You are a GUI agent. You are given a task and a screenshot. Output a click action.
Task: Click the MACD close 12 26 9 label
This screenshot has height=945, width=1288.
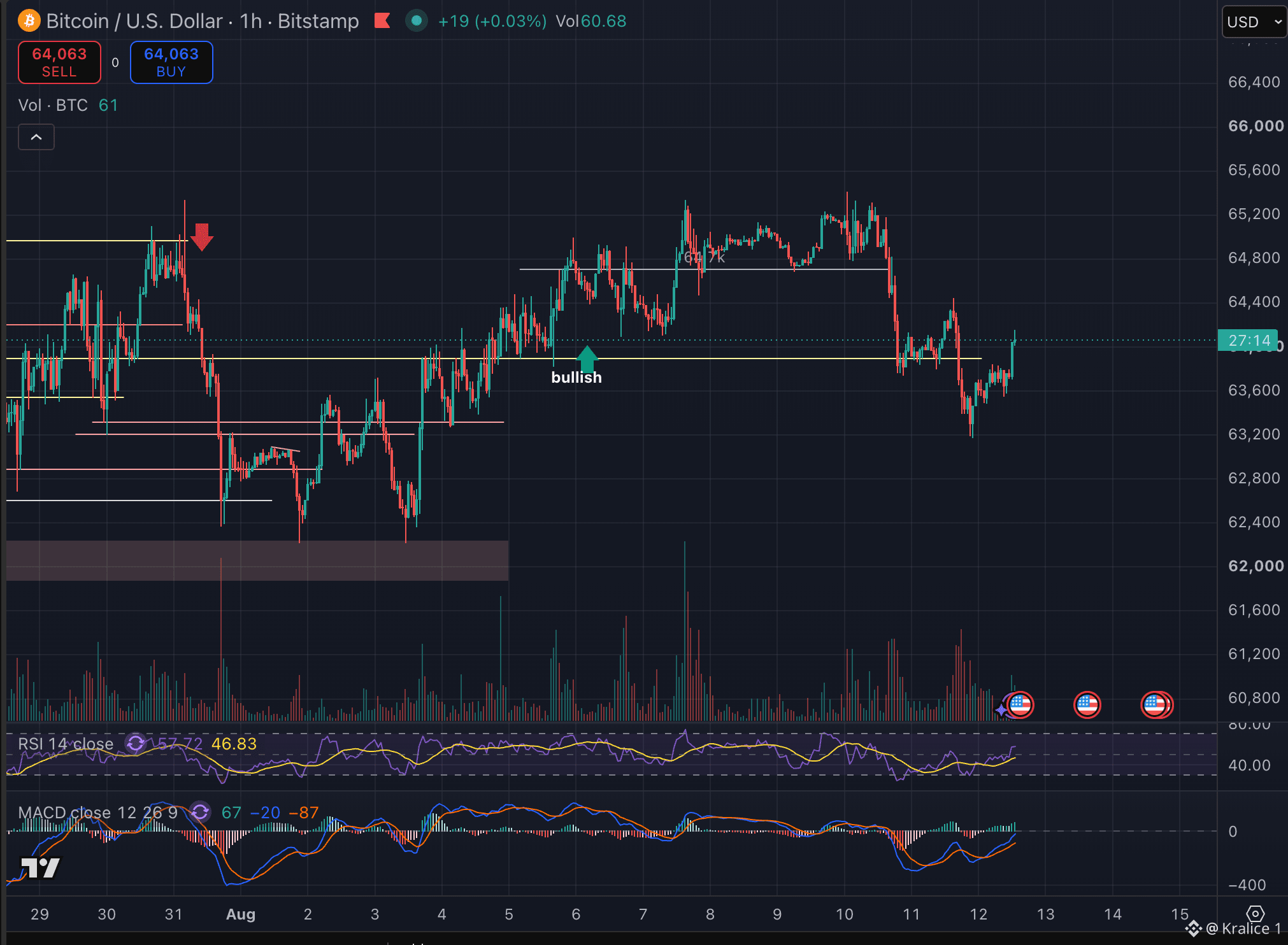pyautogui.click(x=98, y=813)
